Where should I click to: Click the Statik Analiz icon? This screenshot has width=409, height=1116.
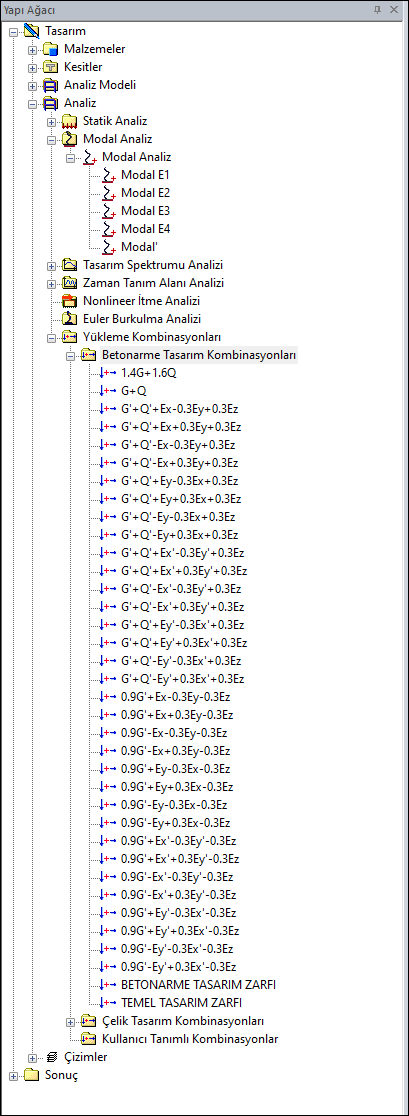(x=69, y=122)
